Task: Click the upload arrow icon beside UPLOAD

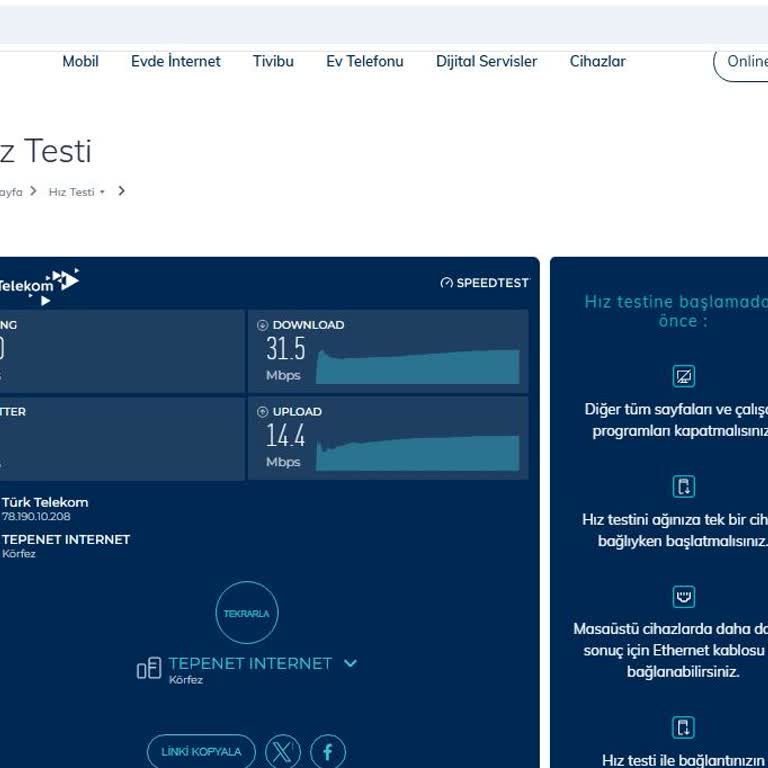Action: click(x=263, y=411)
